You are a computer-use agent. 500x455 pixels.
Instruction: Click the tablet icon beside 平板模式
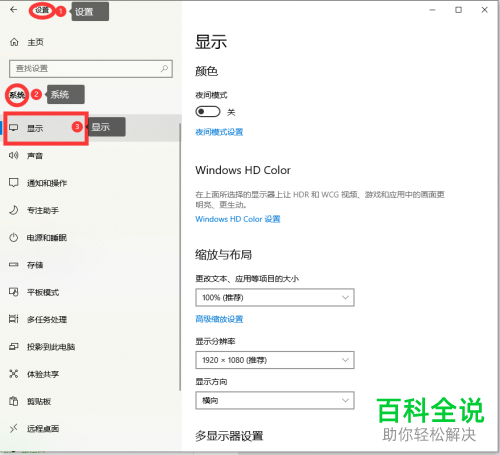tap(14, 292)
